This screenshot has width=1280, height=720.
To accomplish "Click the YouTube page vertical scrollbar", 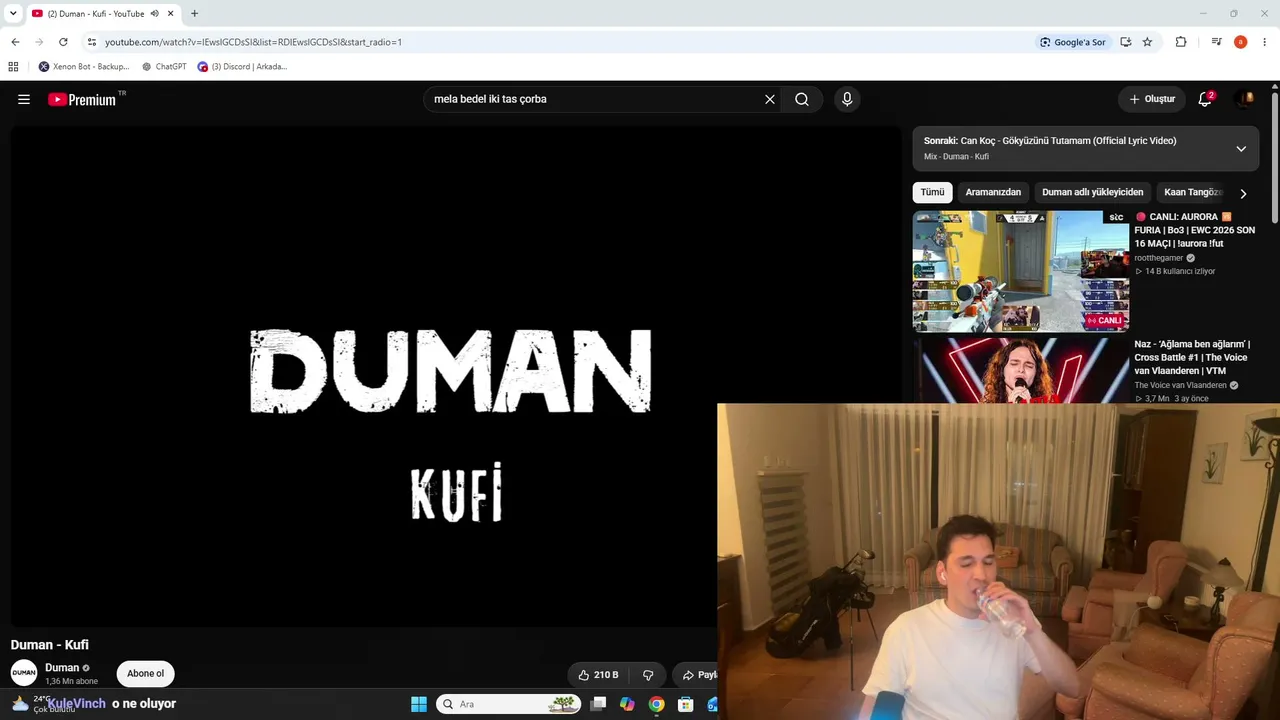I will [x=1275, y=160].
